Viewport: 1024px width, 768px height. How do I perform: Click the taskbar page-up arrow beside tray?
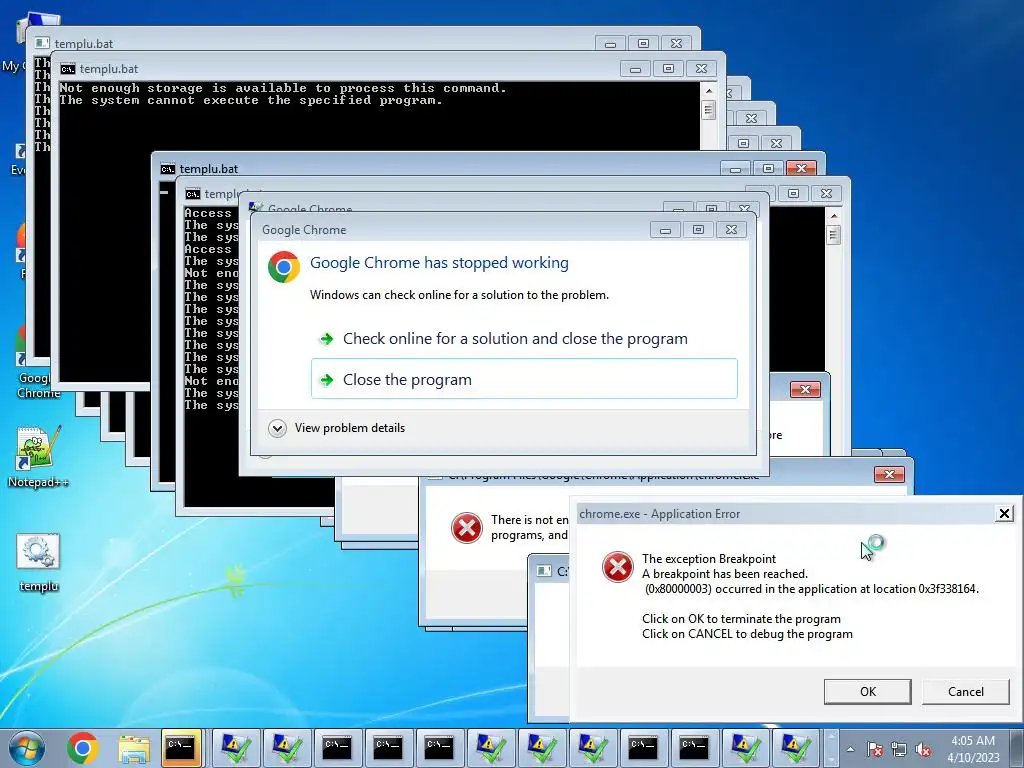point(831,737)
